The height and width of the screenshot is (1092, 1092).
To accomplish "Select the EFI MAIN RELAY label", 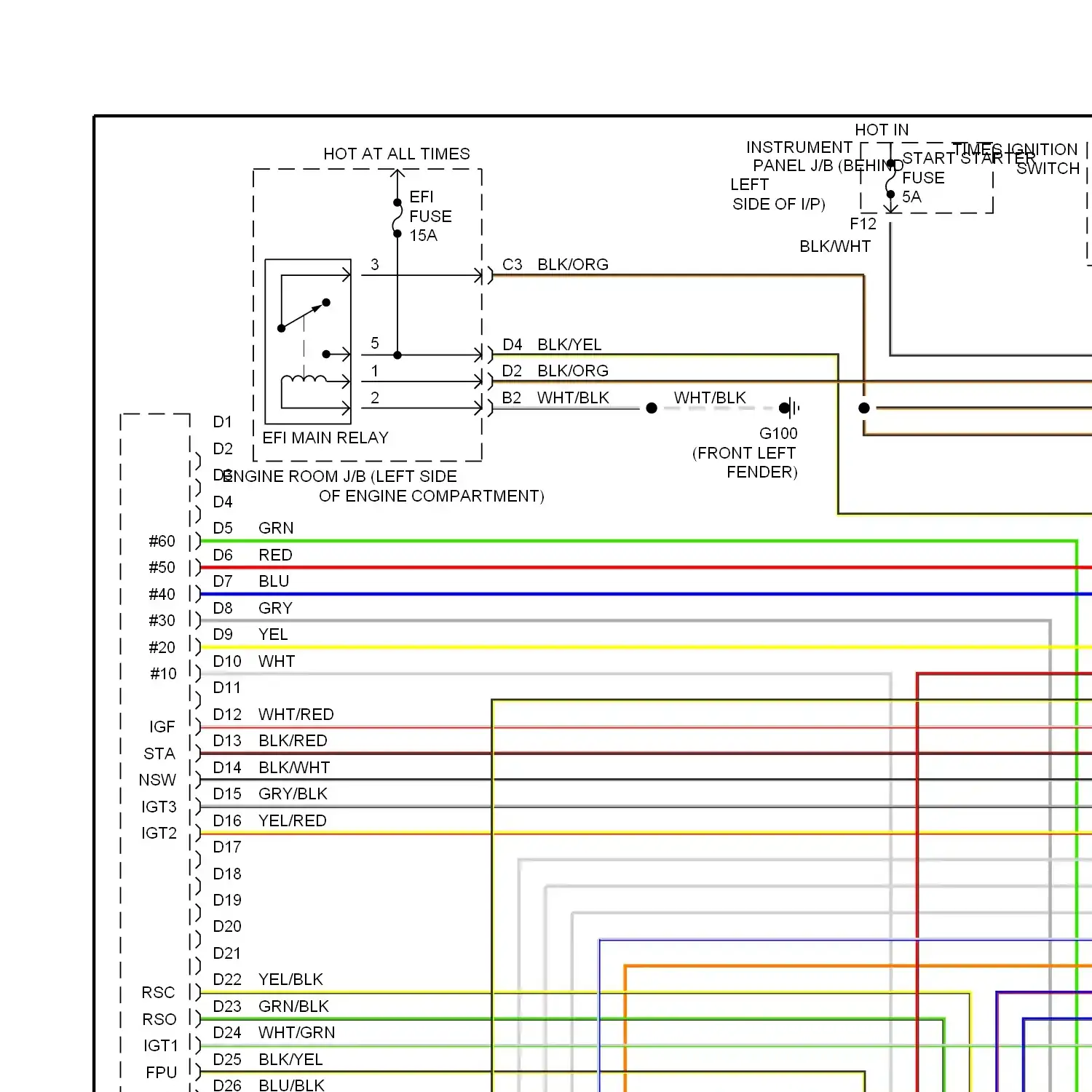I will click(325, 438).
